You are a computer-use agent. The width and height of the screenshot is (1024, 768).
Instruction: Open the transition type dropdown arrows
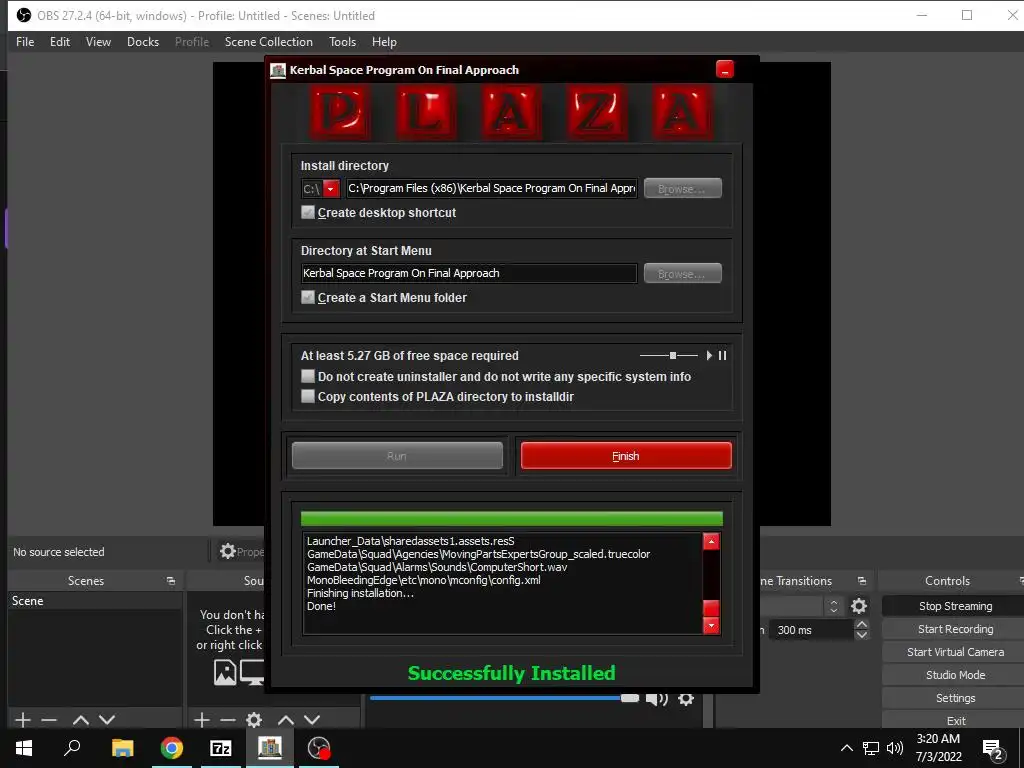833,606
